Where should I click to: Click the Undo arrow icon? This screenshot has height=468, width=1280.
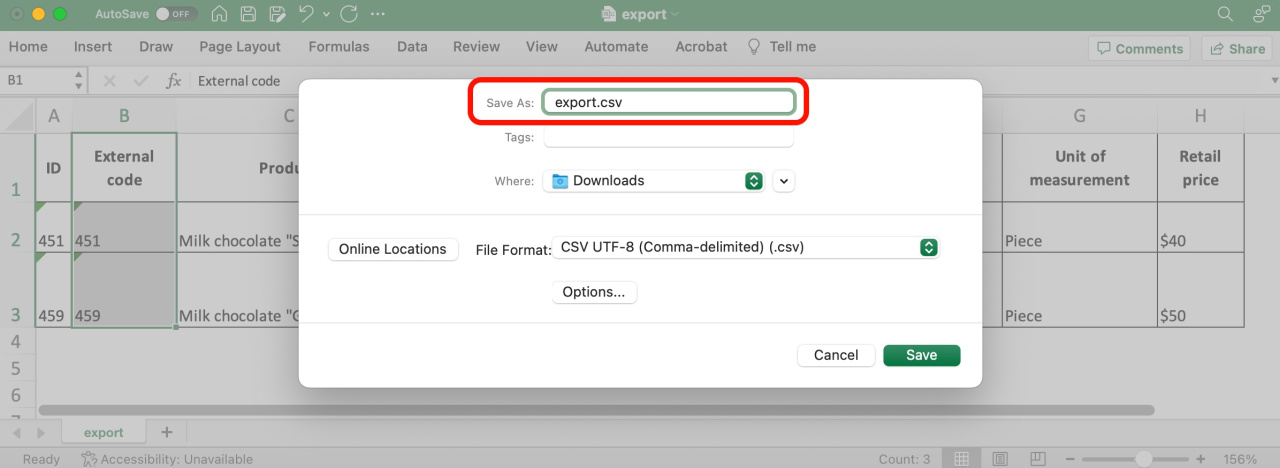[307, 14]
